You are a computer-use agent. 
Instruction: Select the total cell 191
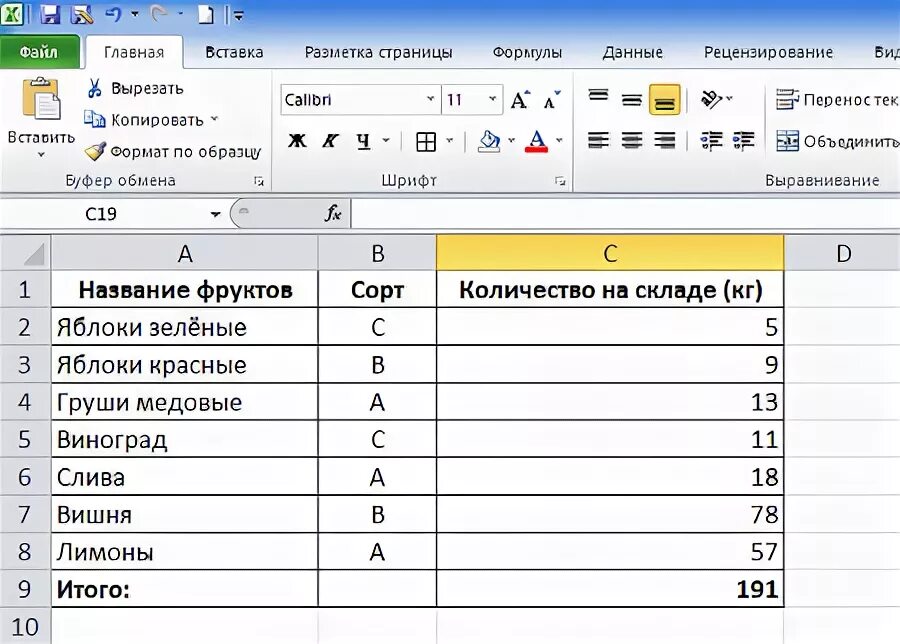pos(610,589)
